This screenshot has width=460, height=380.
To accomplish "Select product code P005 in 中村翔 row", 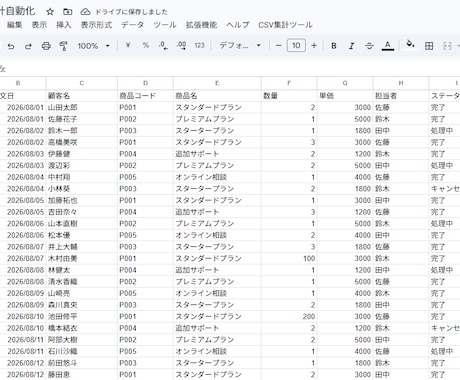I will click(x=145, y=177).
